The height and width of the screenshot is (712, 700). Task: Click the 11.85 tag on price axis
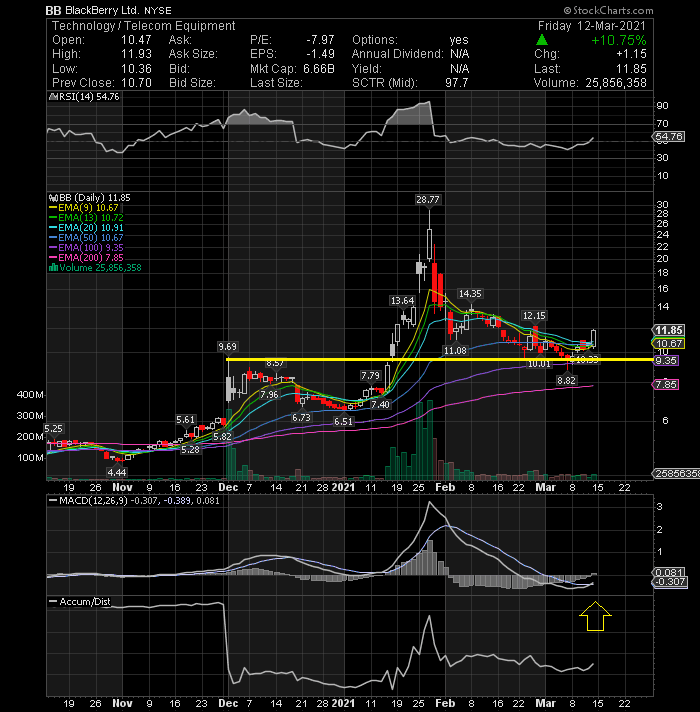[x=669, y=331]
